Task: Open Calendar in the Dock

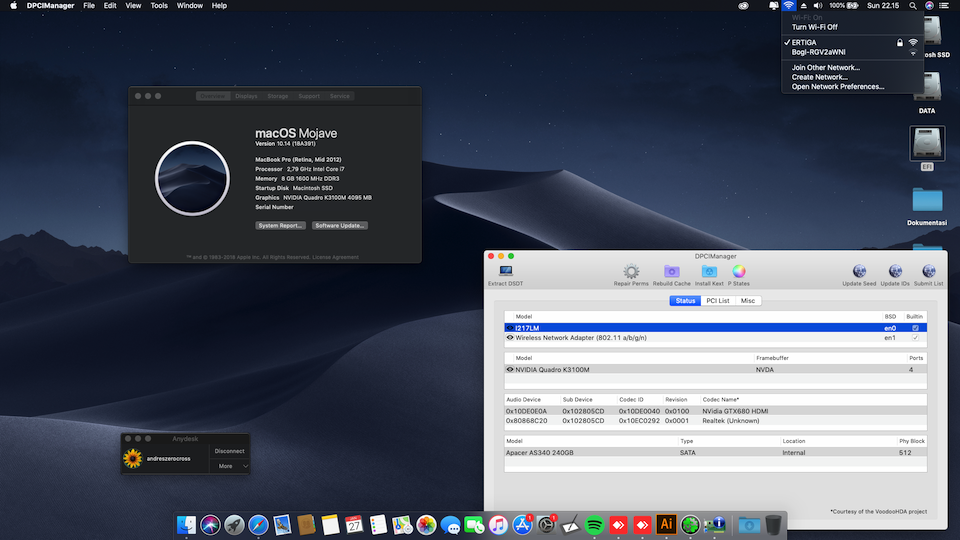Action: point(354,525)
